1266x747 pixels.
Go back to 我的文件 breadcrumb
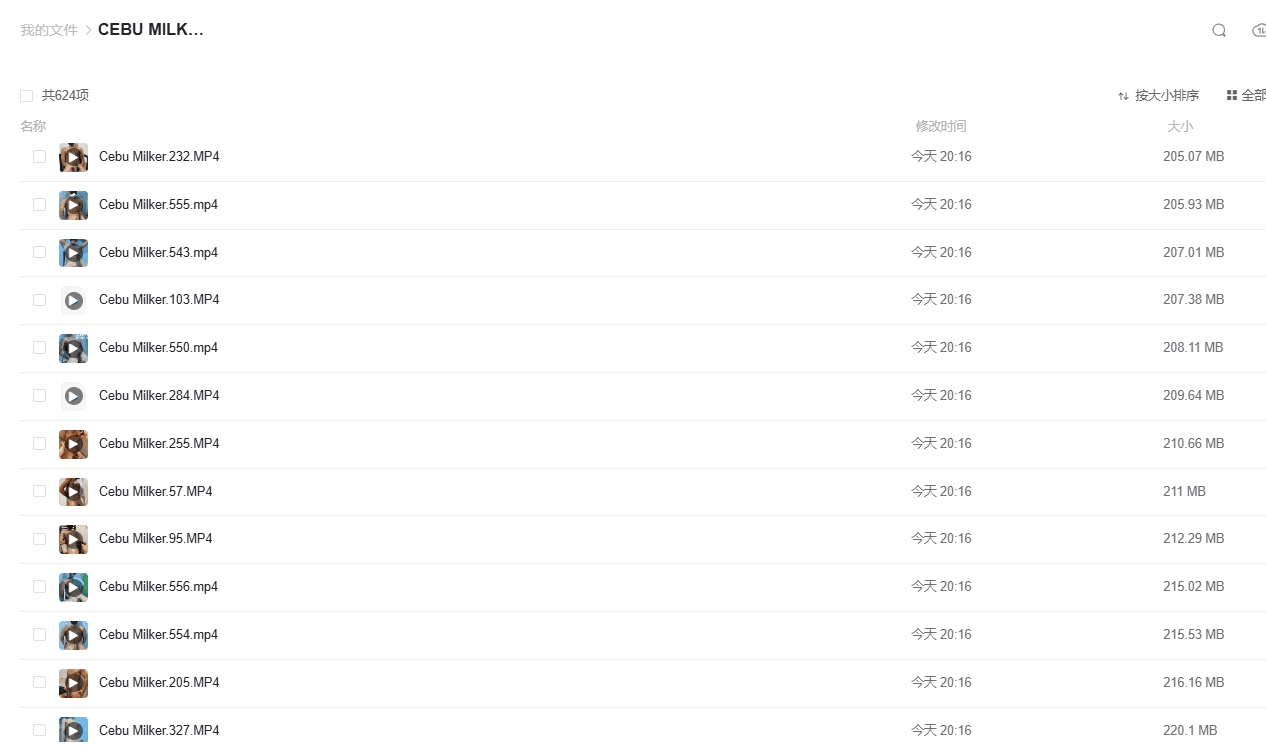(x=49, y=30)
